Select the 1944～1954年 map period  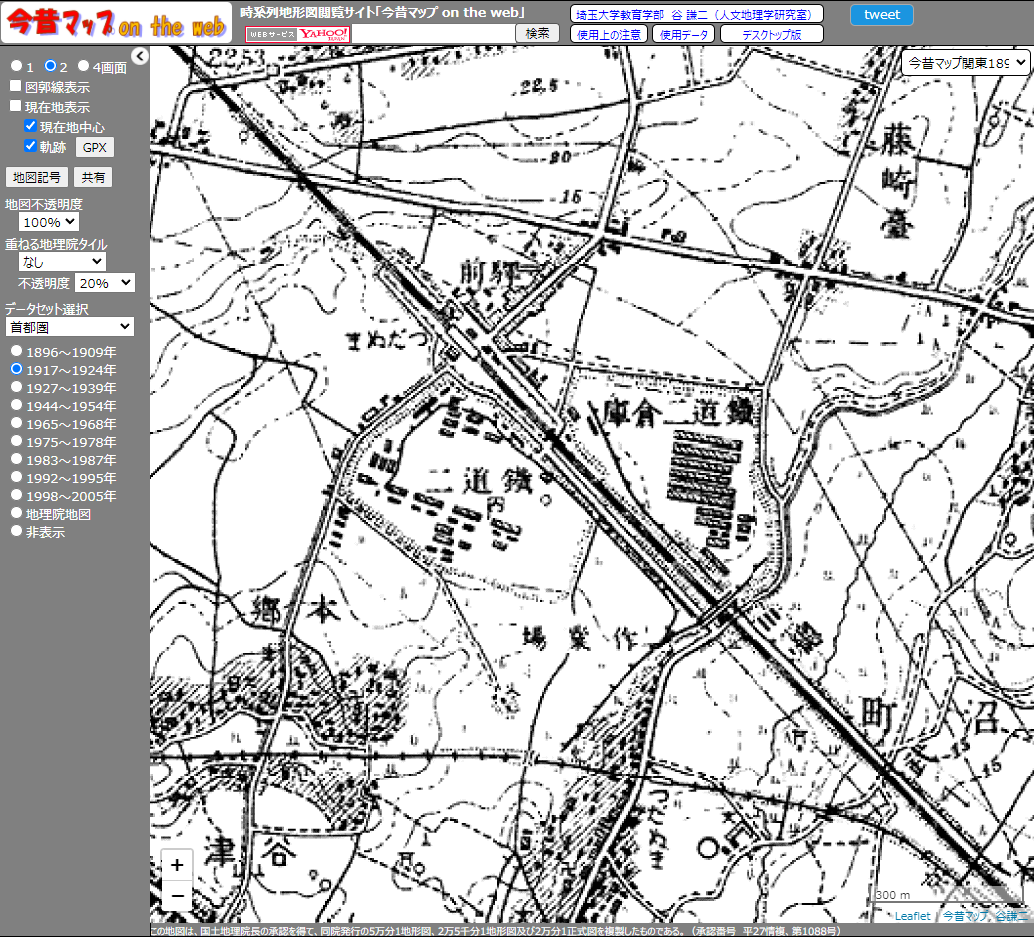tap(16, 405)
